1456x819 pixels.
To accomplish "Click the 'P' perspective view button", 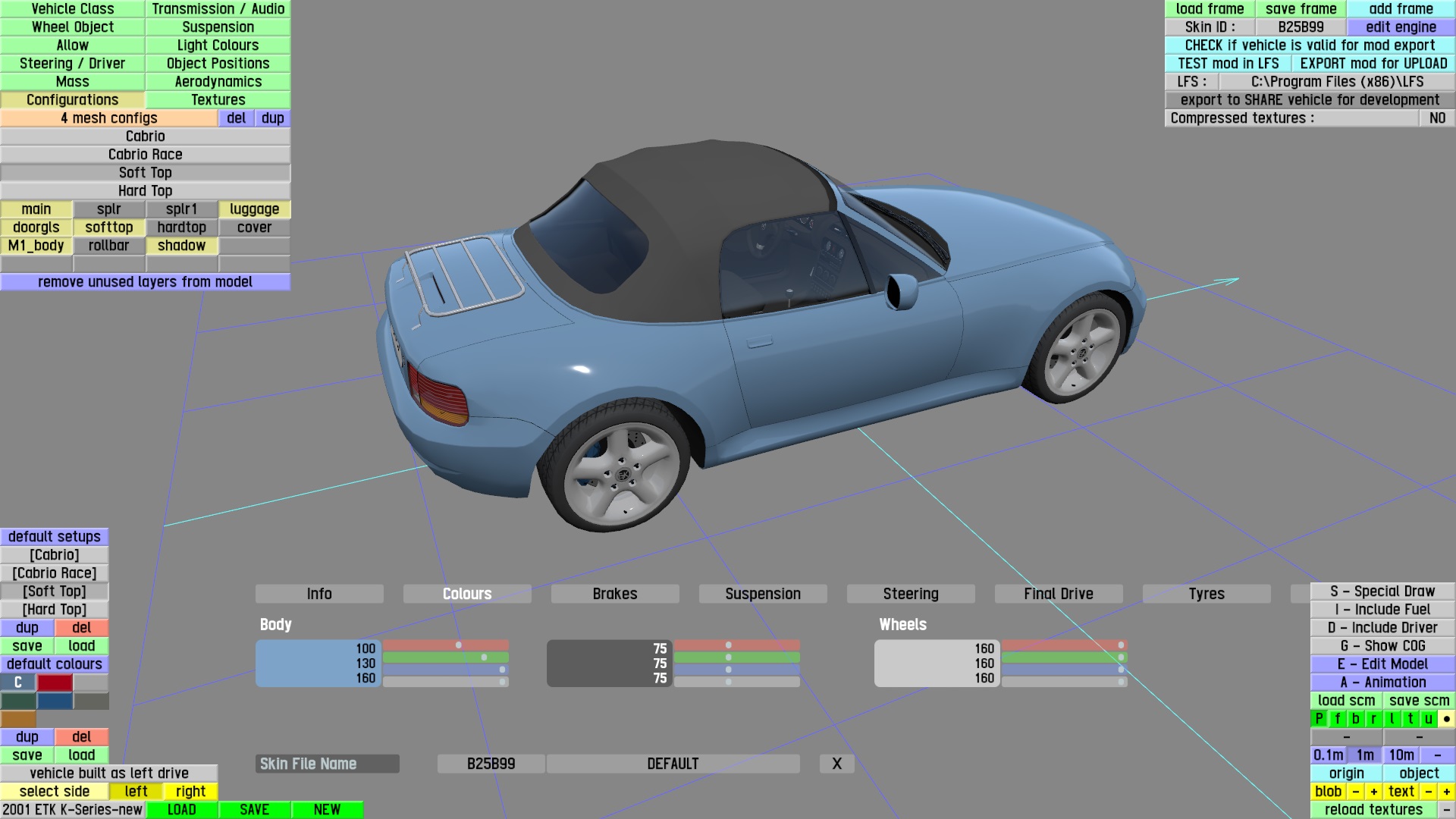I will tap(1319, 719).
